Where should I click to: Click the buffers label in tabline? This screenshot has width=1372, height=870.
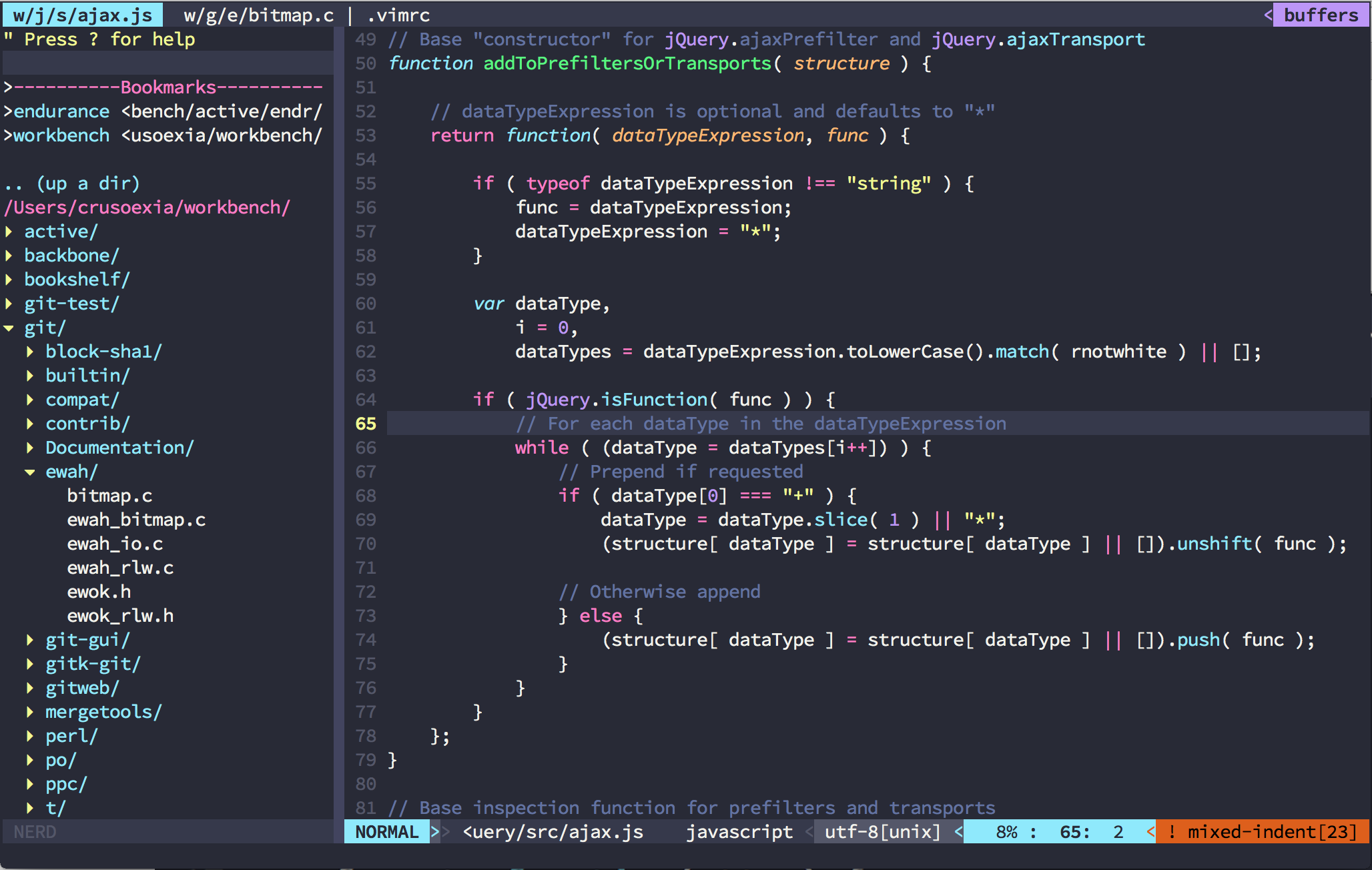click(x=1321, y=15)
